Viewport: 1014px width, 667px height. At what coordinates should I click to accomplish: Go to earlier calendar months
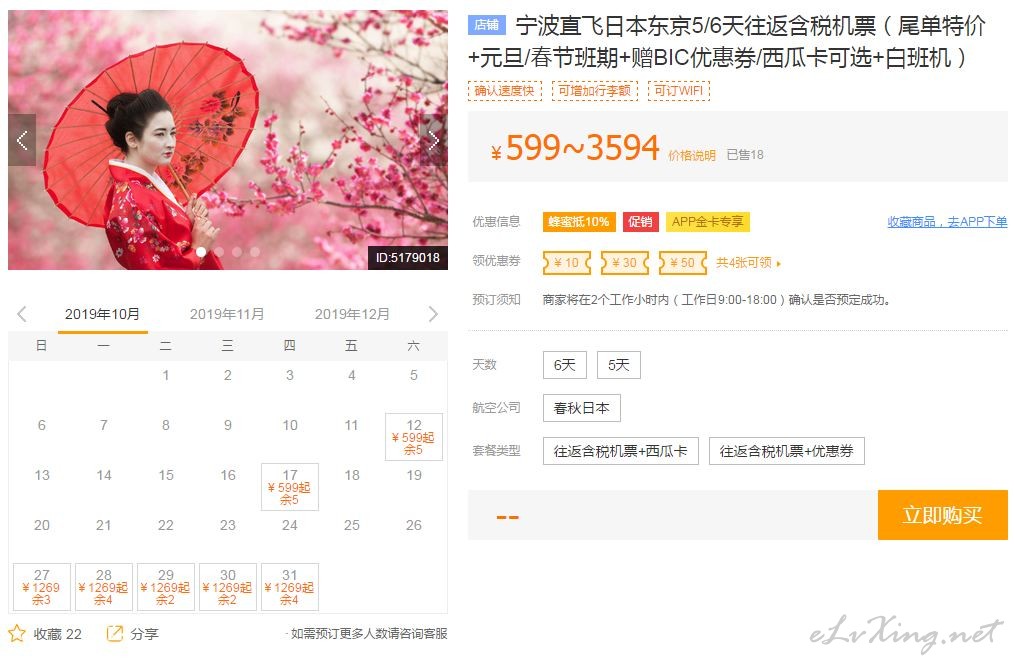[21, 314]
